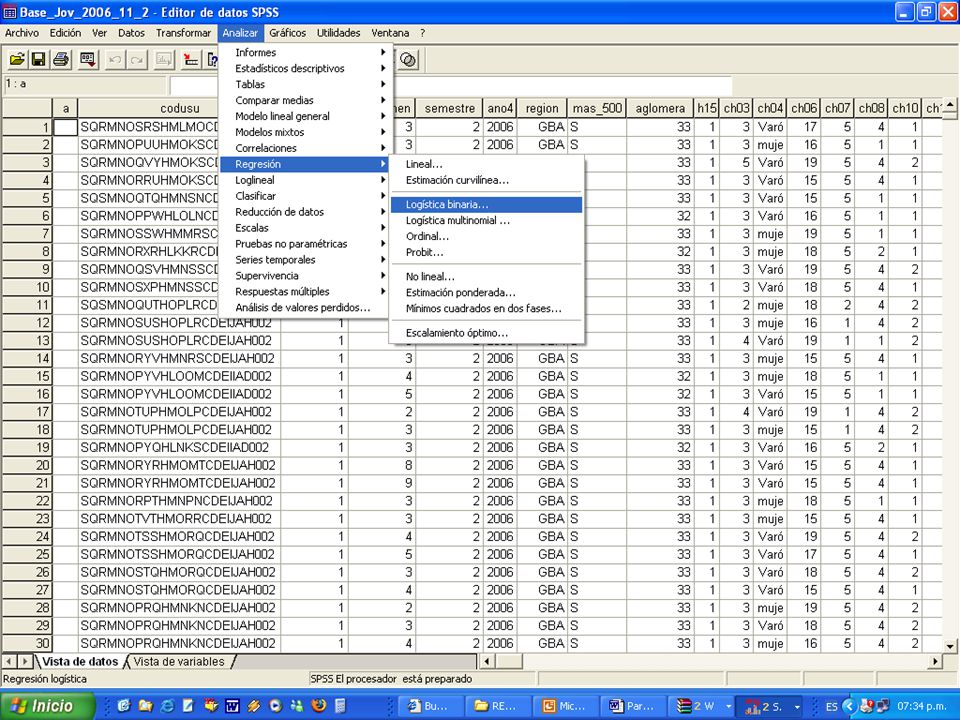Click the 'aglomera' column header
Image resolution: width=960 pixels, height=720 pixels.
[660, 108]
